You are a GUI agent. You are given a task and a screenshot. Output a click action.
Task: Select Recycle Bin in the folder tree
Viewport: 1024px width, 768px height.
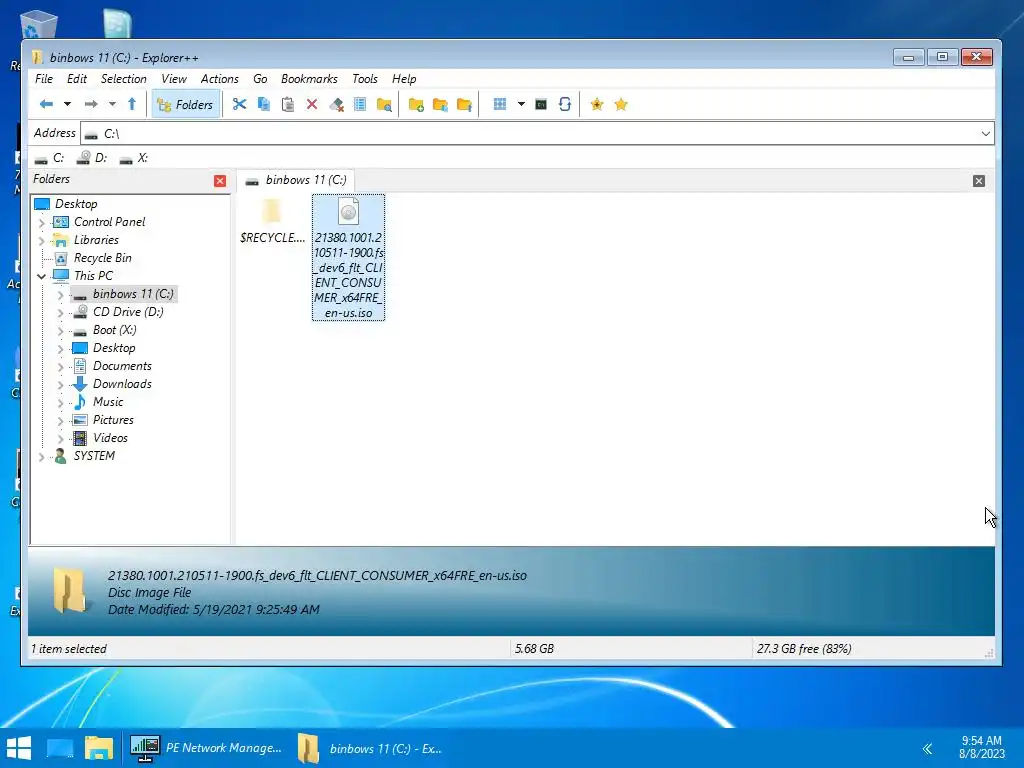point(103,258)
